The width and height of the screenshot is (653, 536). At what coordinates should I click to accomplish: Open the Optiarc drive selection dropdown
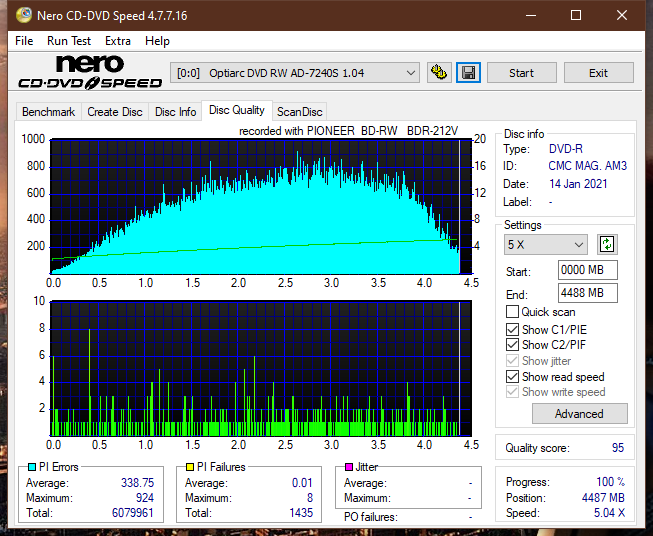click(295, 73)
